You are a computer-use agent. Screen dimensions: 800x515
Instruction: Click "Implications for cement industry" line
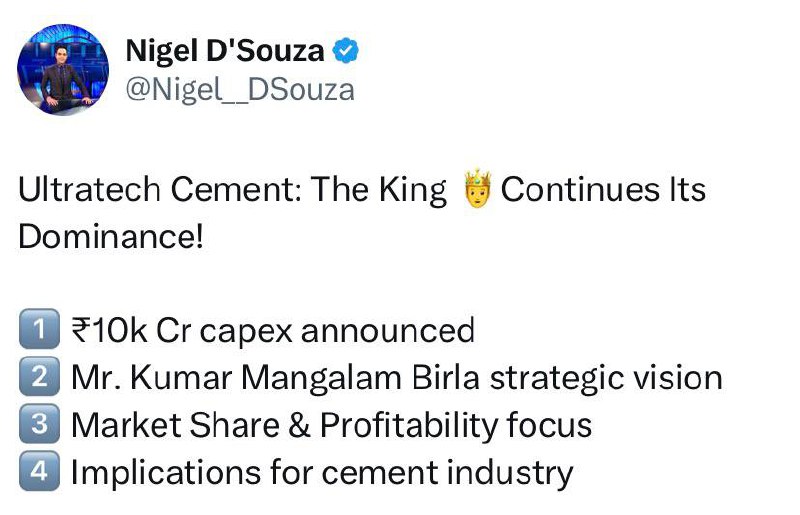coord(322,472)
